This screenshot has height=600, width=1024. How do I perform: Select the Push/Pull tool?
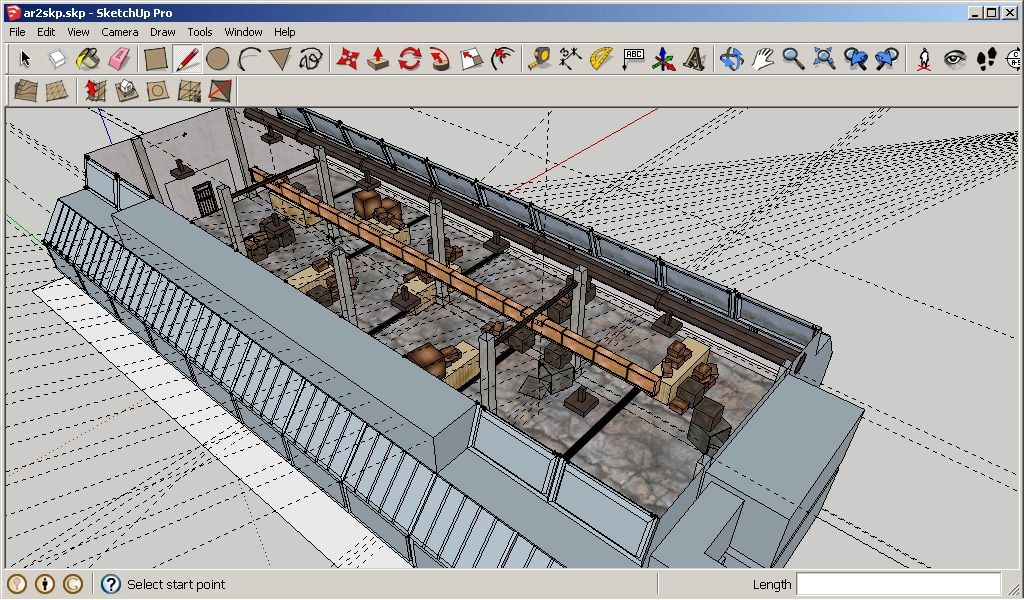[x=378, y=59]
